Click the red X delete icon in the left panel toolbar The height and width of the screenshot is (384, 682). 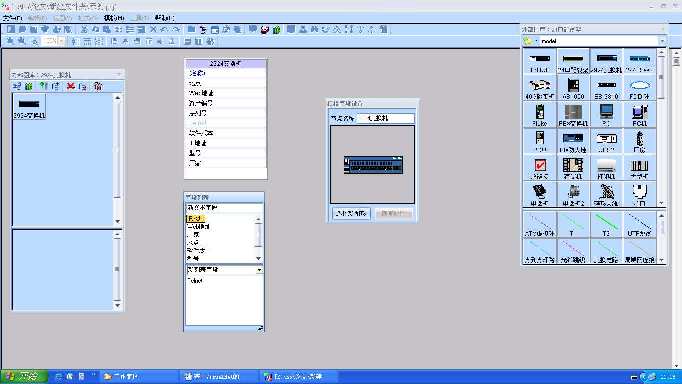click(70, 87)
